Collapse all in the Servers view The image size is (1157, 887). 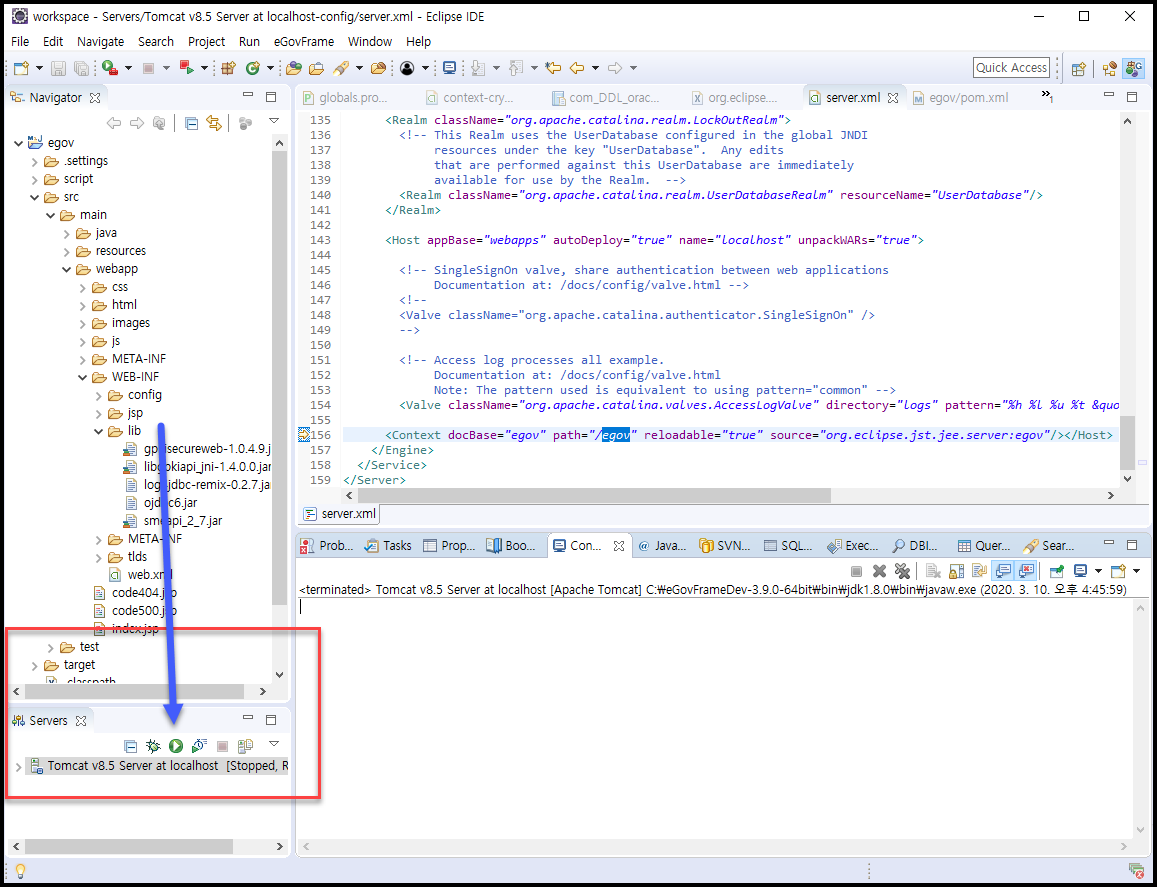(x=131, y=746)
